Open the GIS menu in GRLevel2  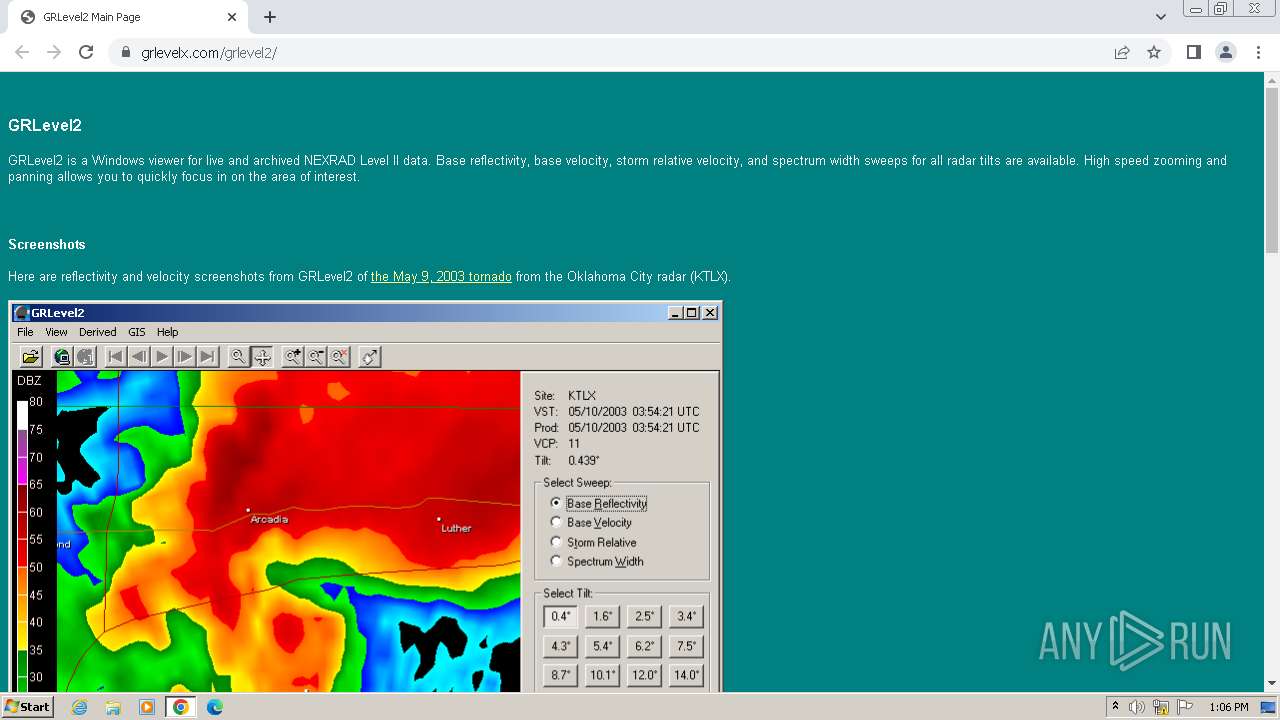[136, 332]
